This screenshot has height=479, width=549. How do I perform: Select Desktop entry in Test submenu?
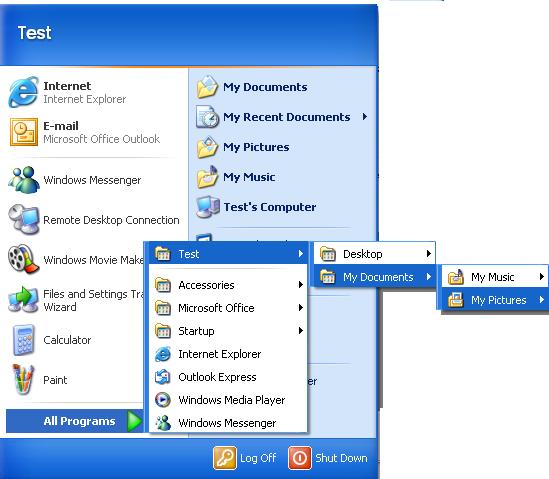coord(375,254)
